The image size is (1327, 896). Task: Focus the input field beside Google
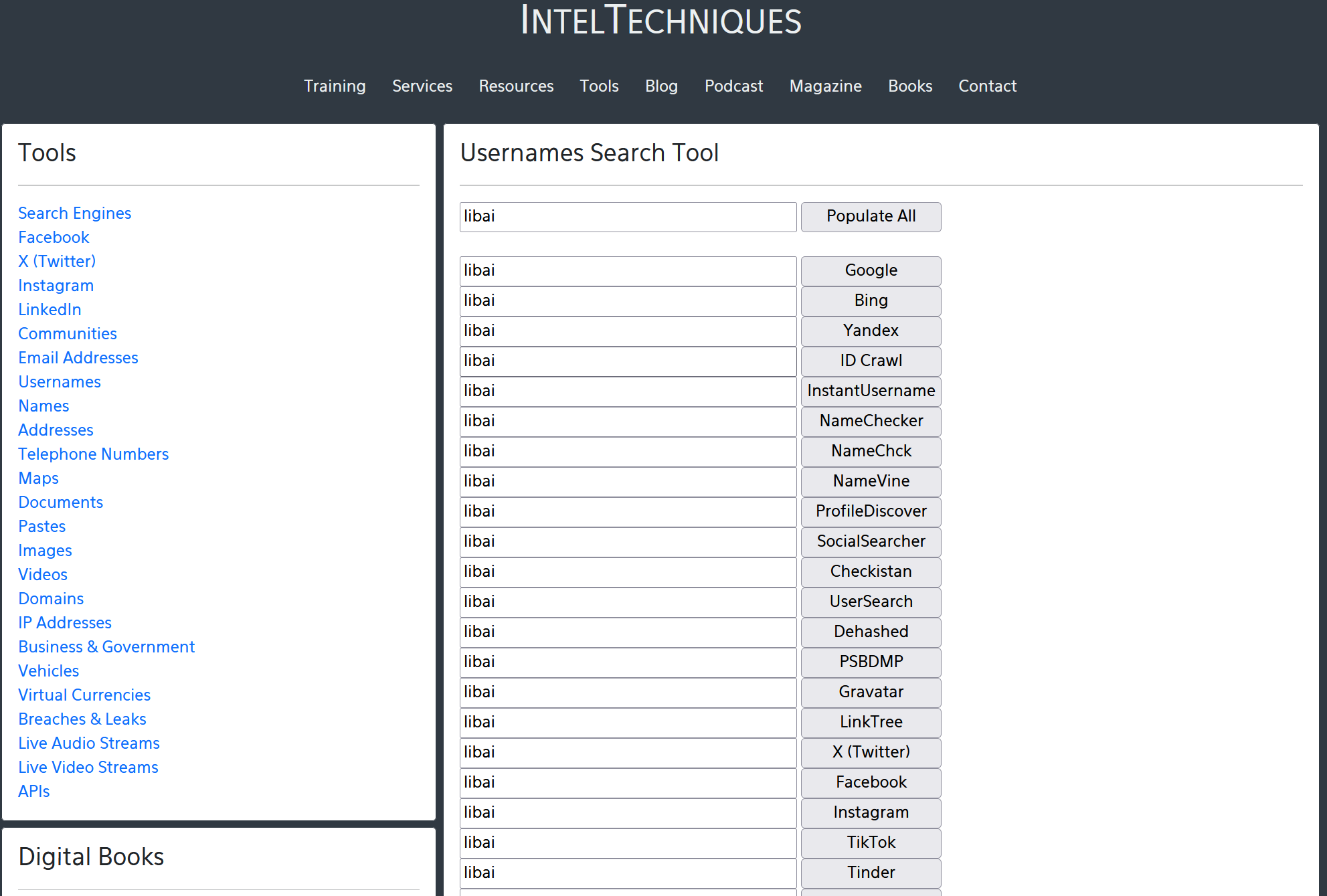628,271
